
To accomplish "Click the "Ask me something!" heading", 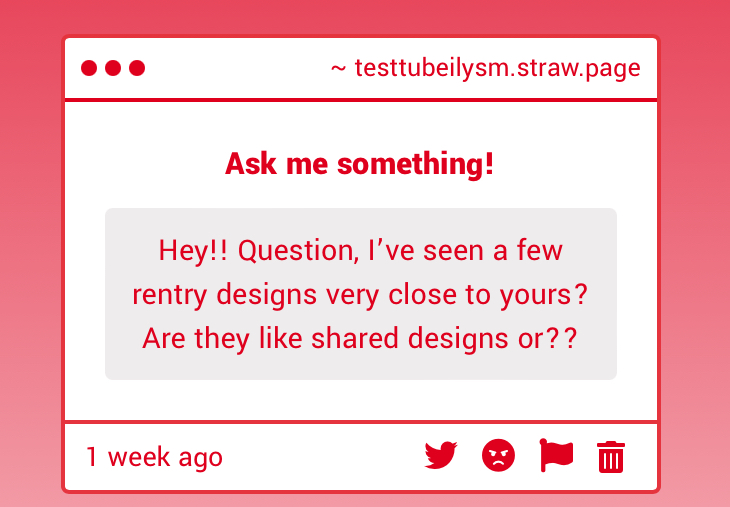I will tap(360, 163).
